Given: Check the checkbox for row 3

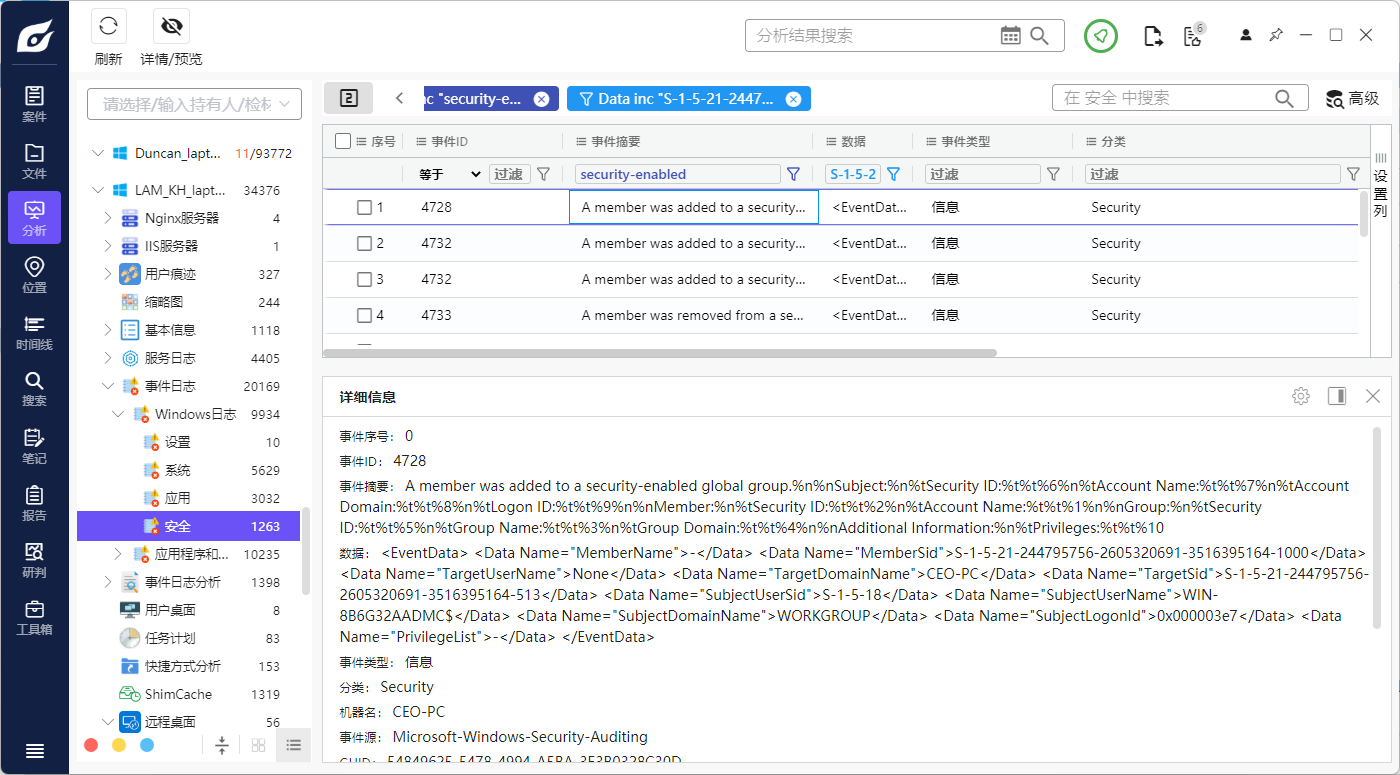Looking at the screenshot, I should coord(365,279).
